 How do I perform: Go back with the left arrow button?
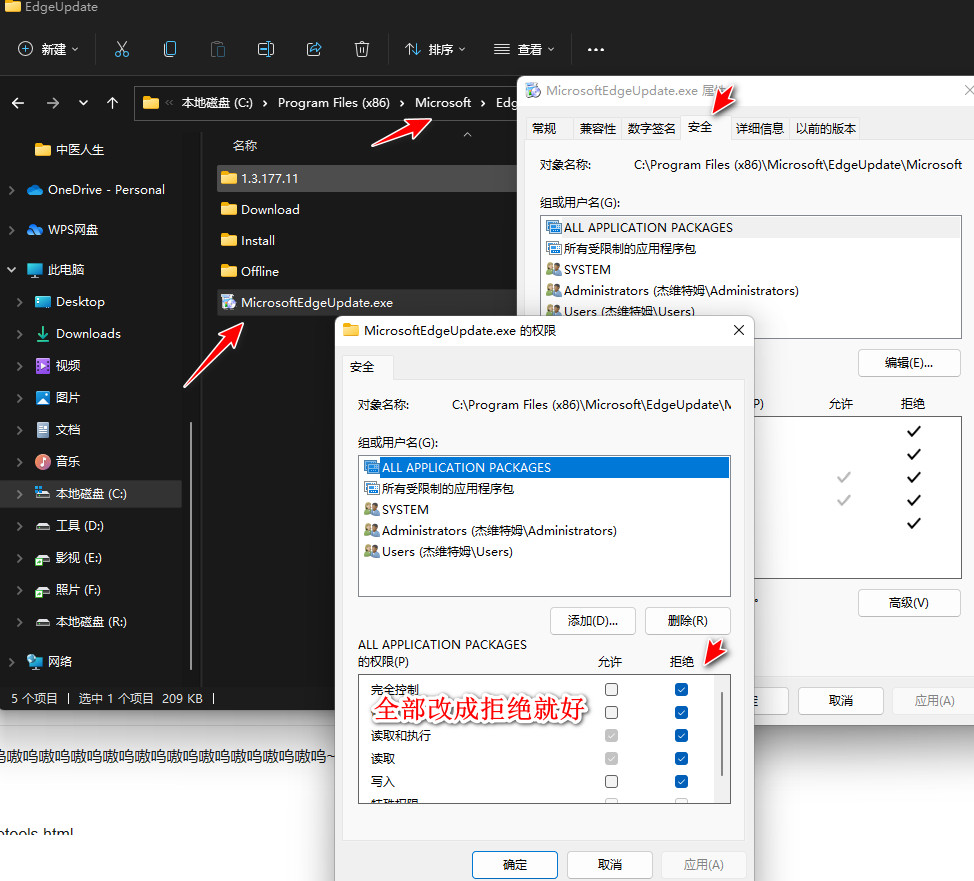(x=18, y=103)
